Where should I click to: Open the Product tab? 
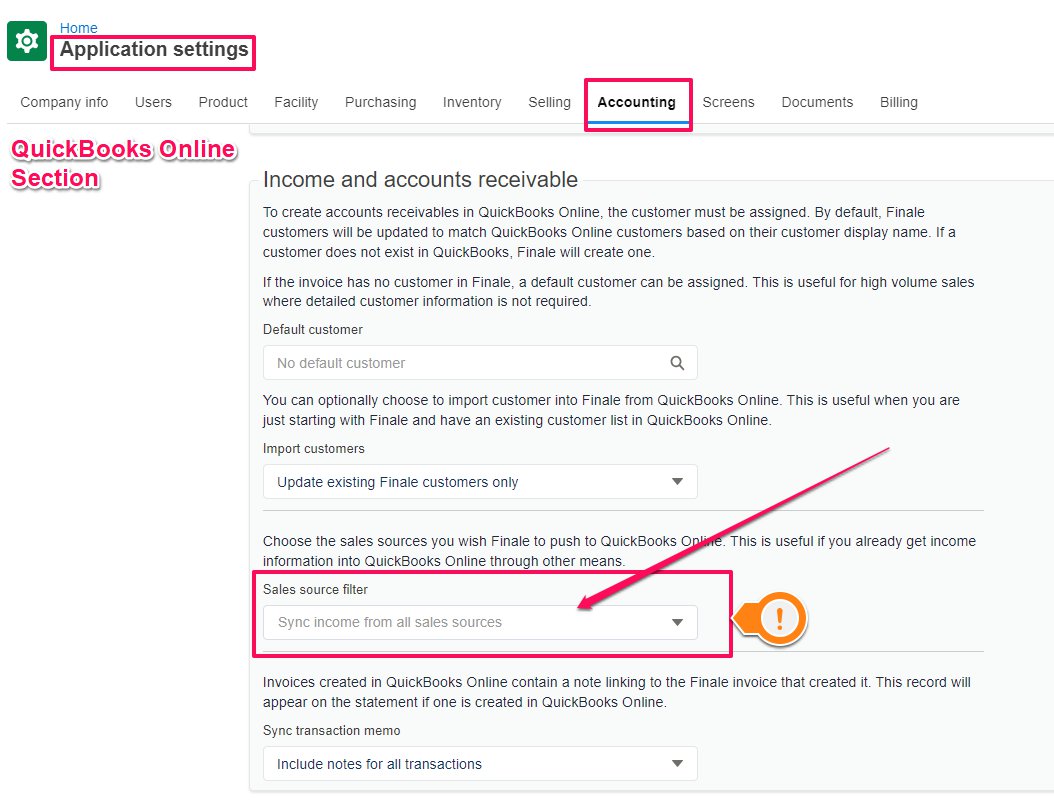[223, 102]
